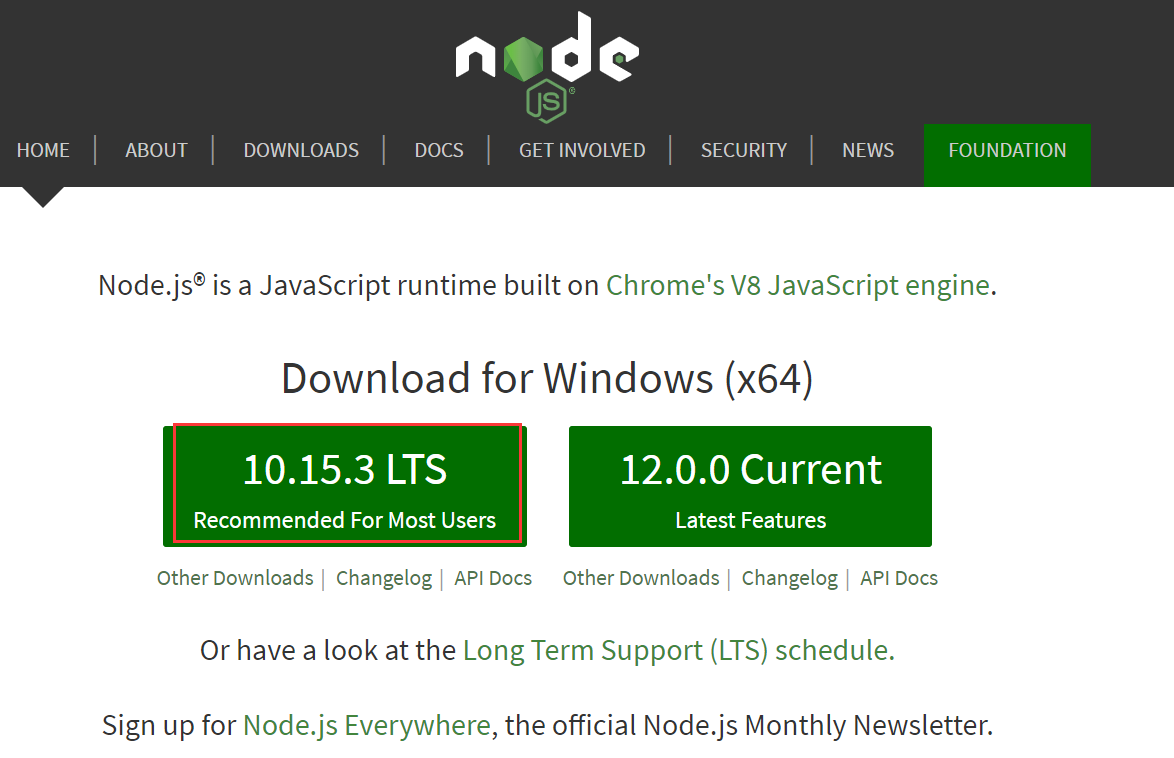1174x758 pixels.
Task: Sign up via Node.js Everywhere link
Action: click(367, 725)
